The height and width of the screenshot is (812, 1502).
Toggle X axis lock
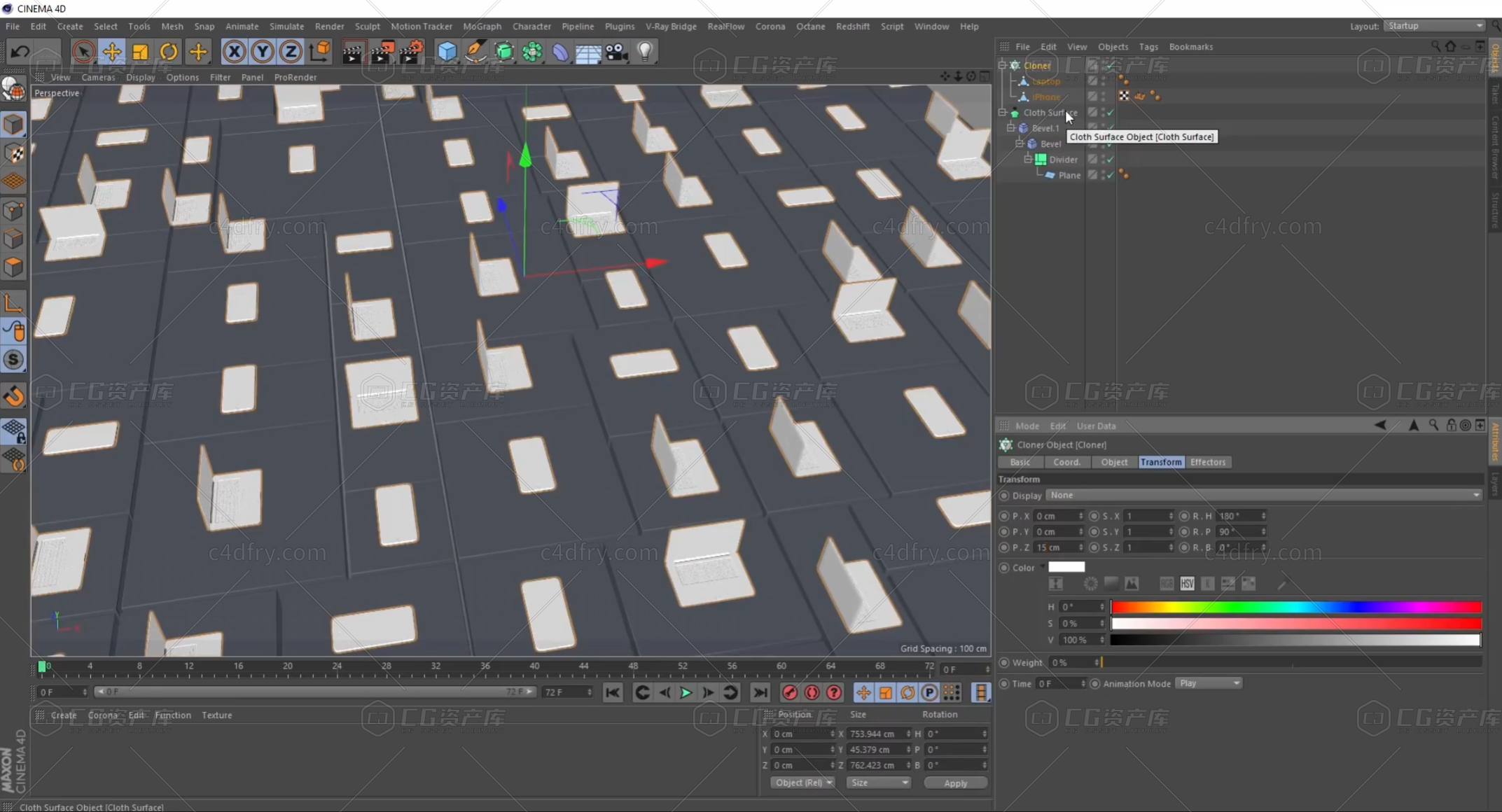(x=234, y=51)
